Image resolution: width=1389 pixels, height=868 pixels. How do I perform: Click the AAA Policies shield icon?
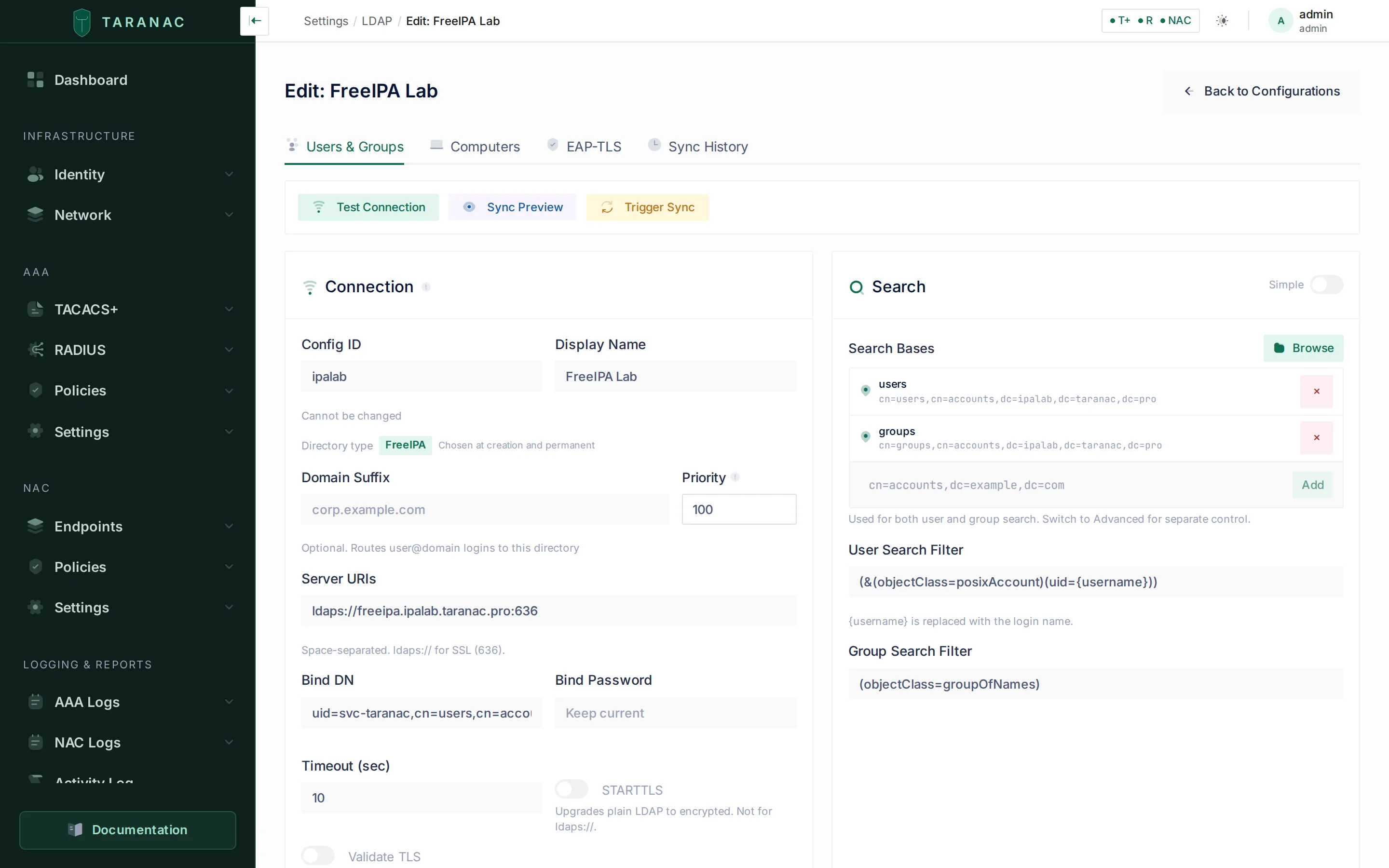tap(36, 391)
